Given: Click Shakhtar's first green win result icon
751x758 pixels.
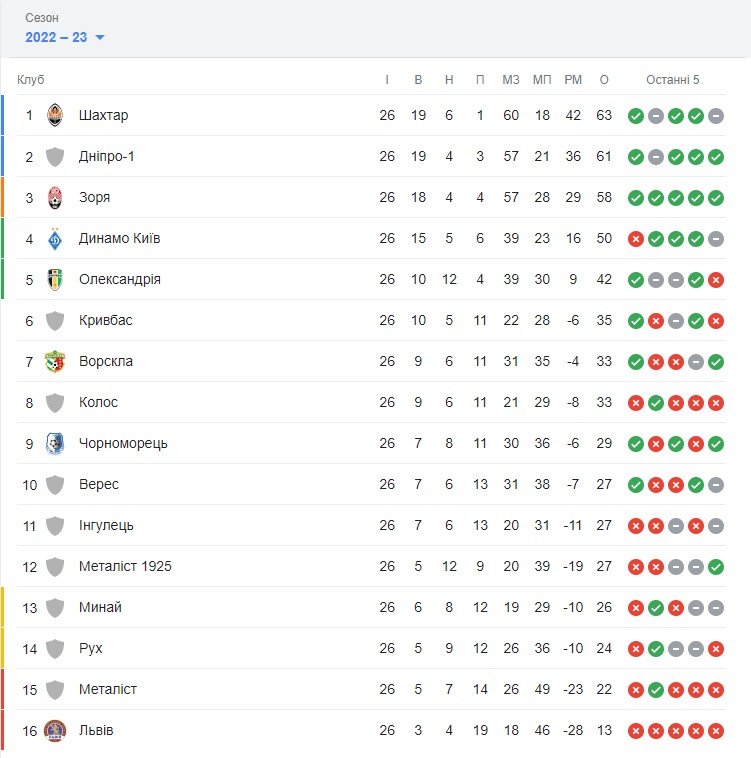Looking at the screenshot, I should point(635,115).
